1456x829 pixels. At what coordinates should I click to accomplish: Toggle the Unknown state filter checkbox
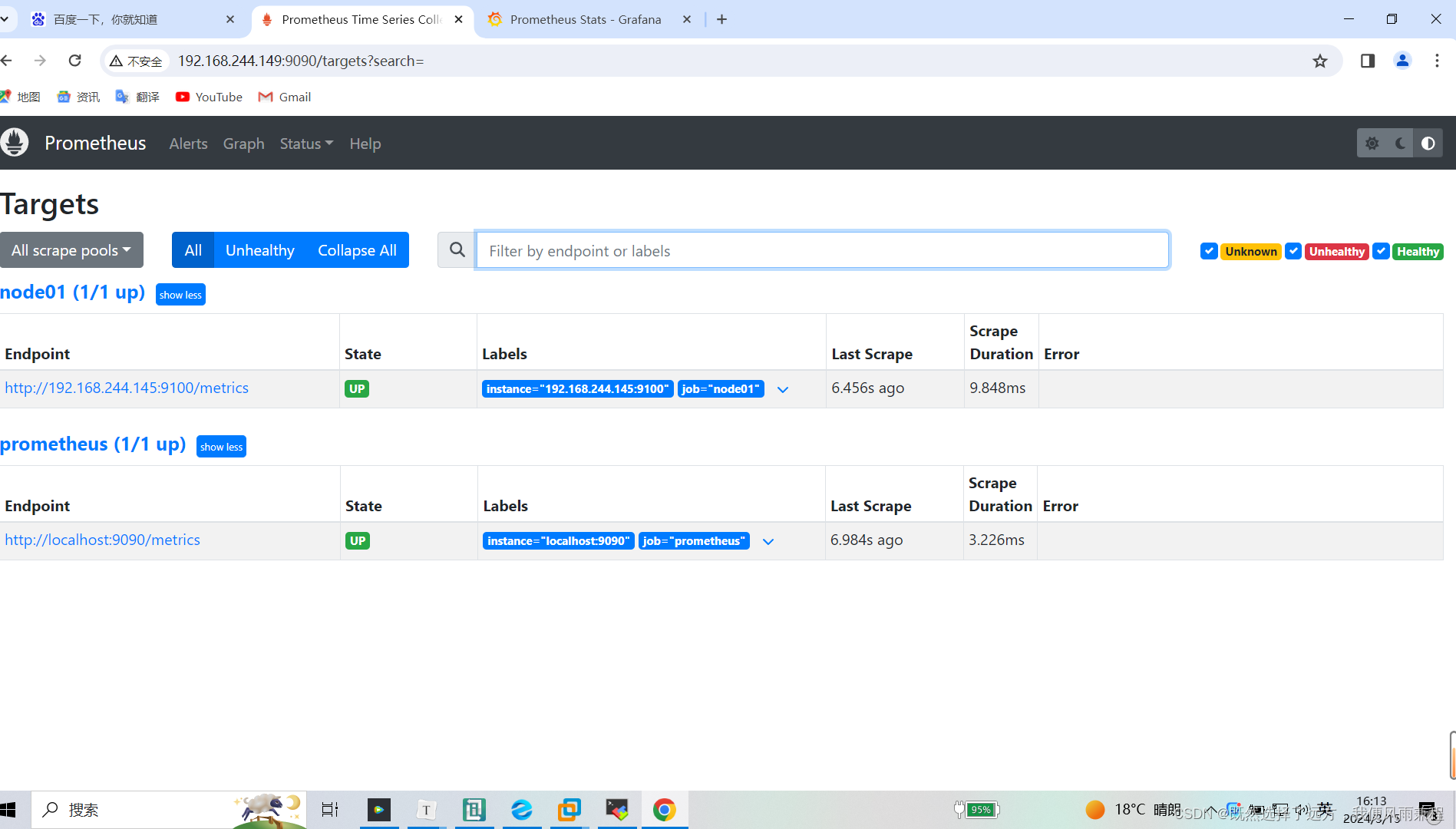[1209, 251]
